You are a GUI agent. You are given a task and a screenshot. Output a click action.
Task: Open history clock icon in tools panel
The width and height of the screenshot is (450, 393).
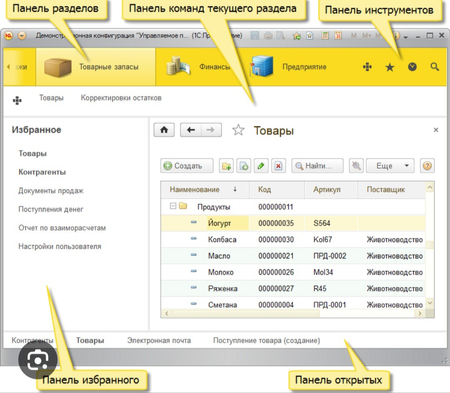(x=412, y=67)
